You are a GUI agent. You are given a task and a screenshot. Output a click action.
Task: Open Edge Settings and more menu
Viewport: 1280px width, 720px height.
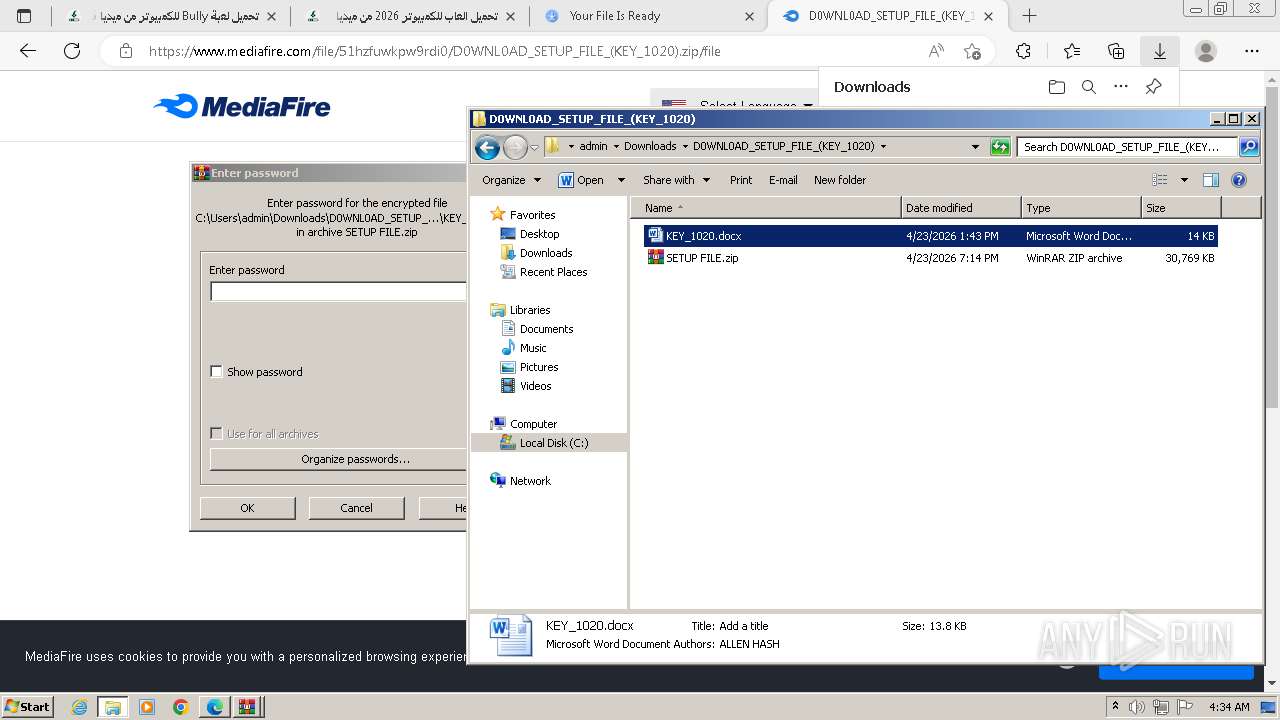(1252, 51)
